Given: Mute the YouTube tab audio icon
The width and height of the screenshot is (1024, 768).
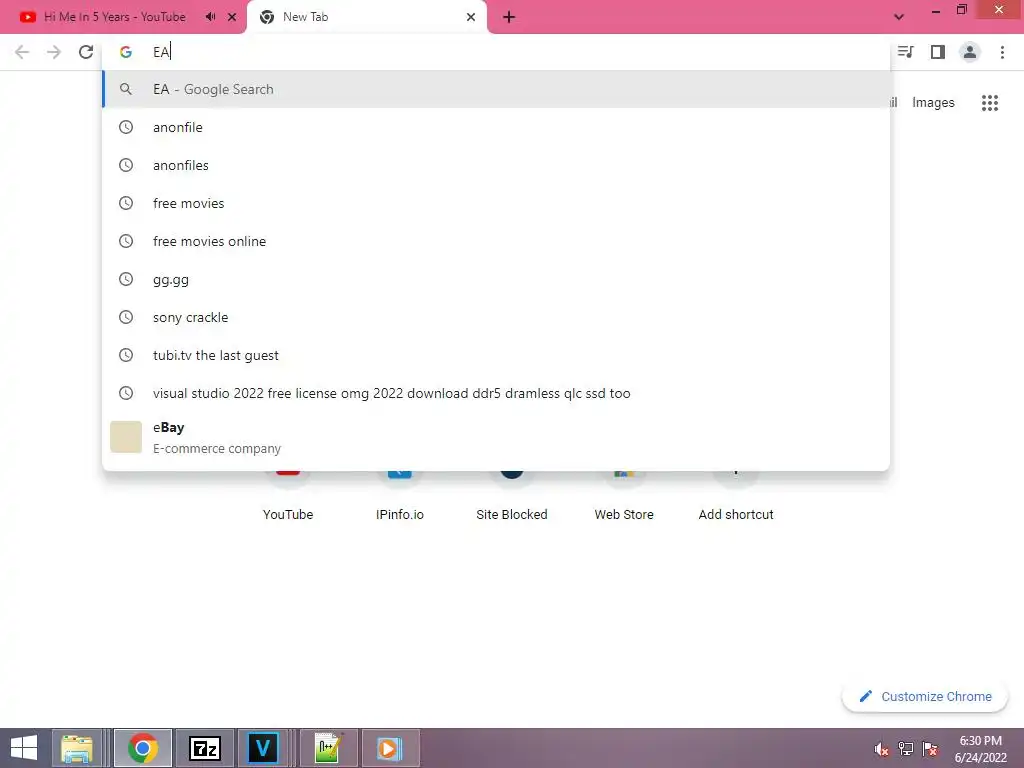Looking at the screenshot, I should 210,17.
